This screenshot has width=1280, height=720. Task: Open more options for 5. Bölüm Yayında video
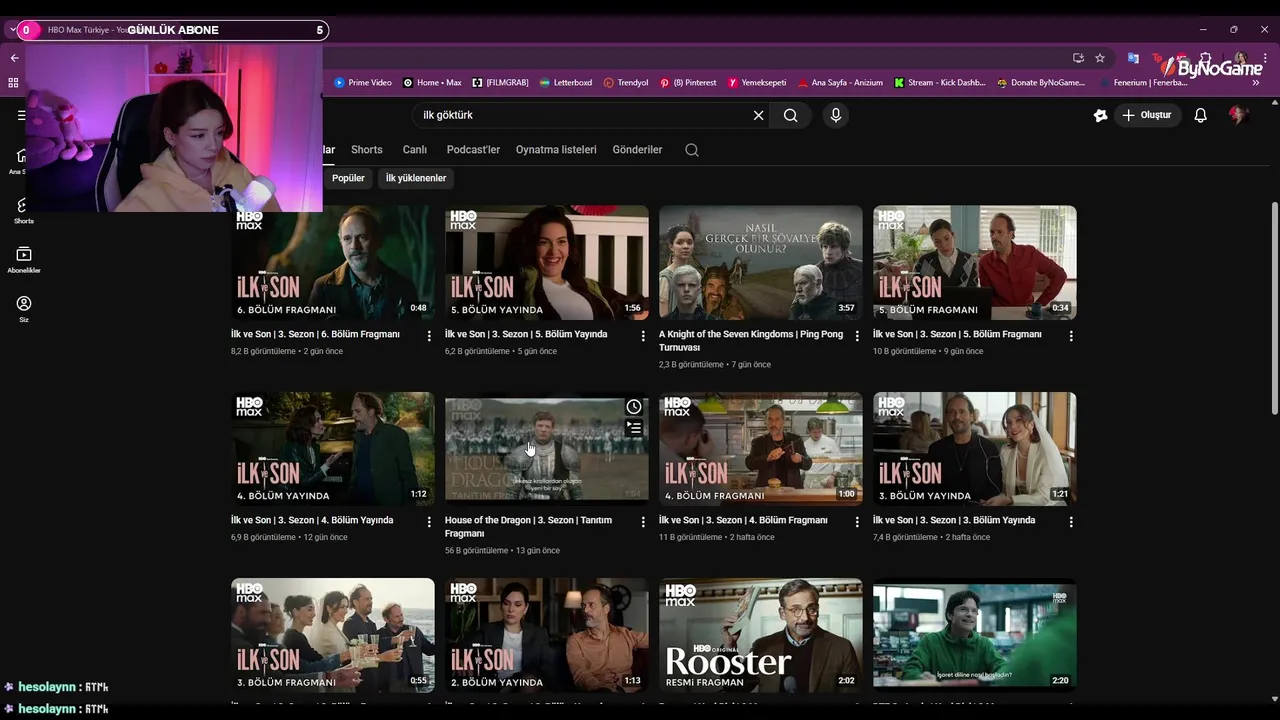tap(643, 336)
